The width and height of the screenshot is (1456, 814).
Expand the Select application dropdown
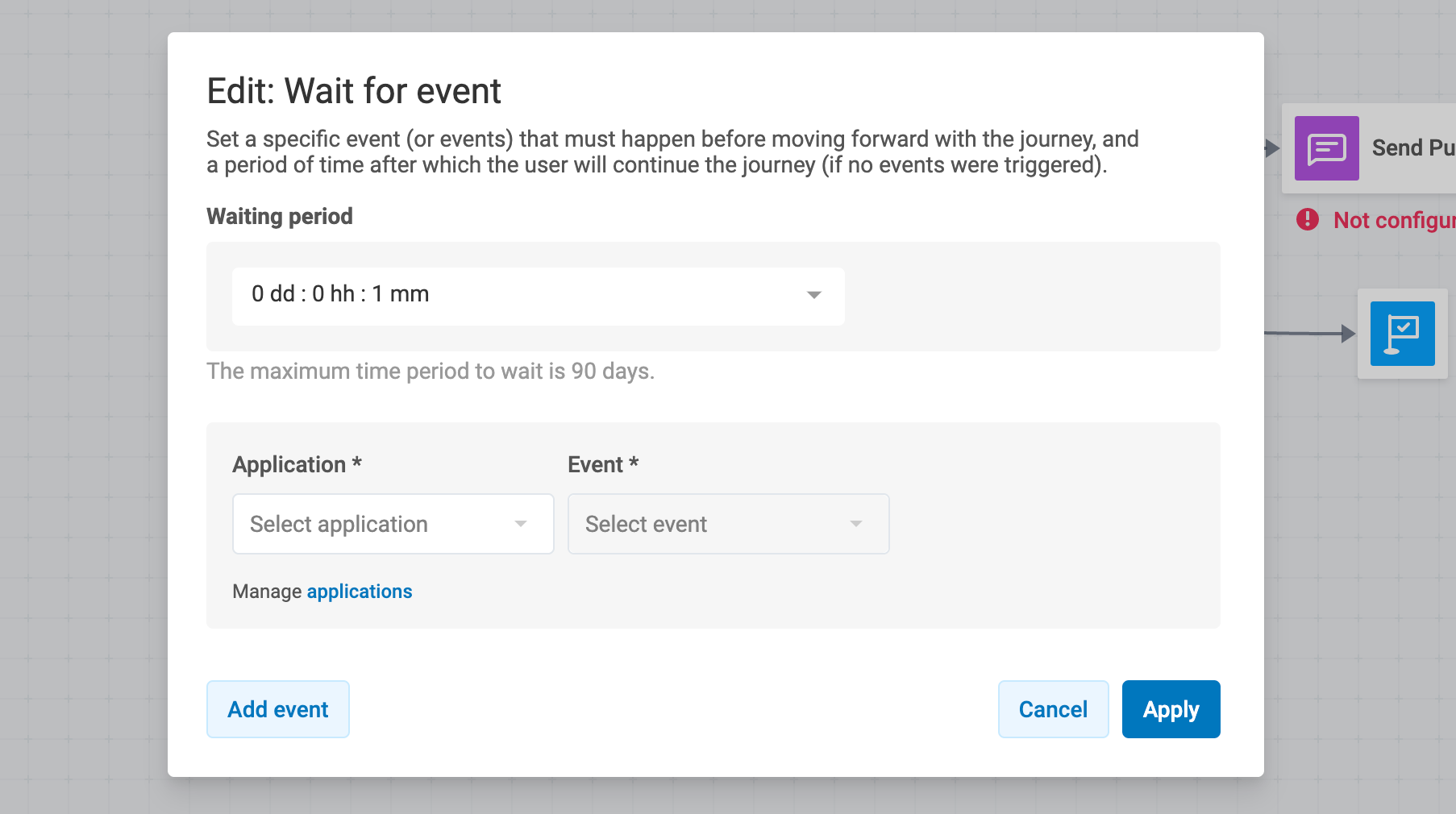click(x=393, y=524)
